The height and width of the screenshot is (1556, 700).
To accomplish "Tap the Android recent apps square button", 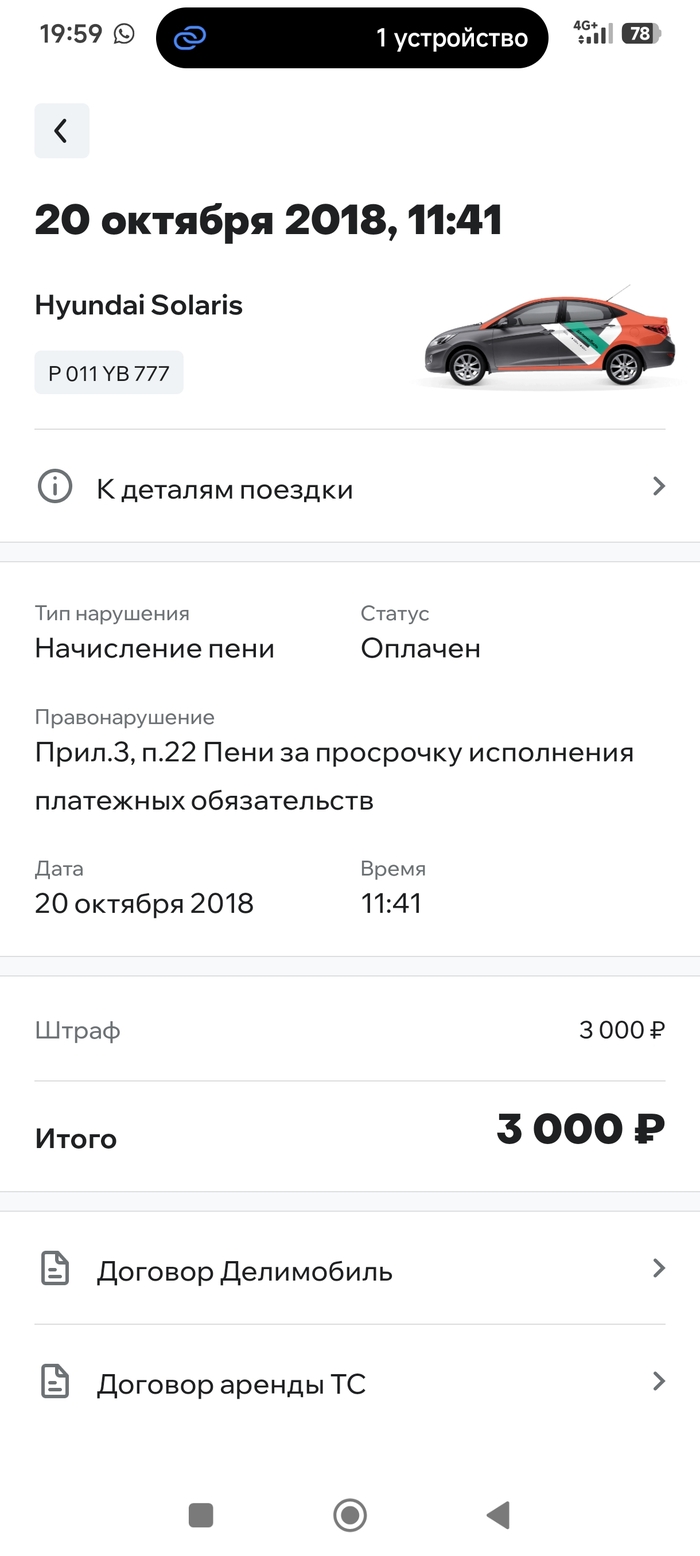I will click(201, 1515).
